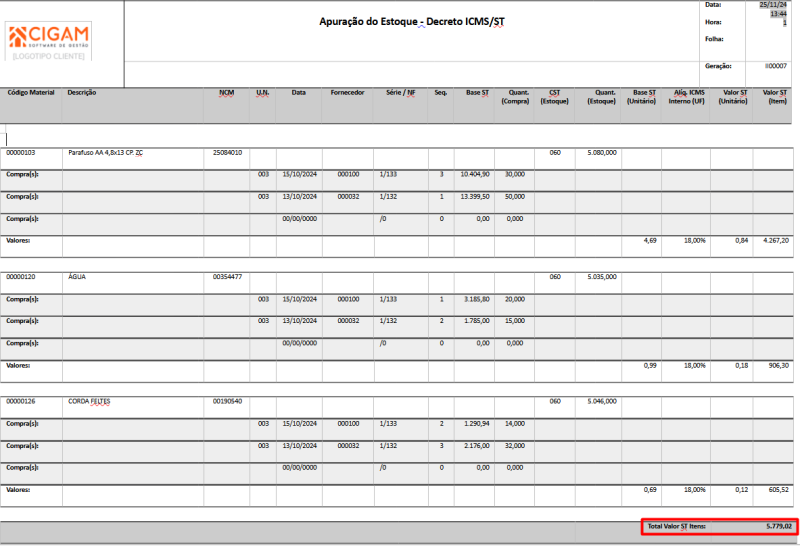The height and width of the screenshot is (546, 800).
Task: Click the Valor ST (Unitário) column header
Action: point(733,97)
